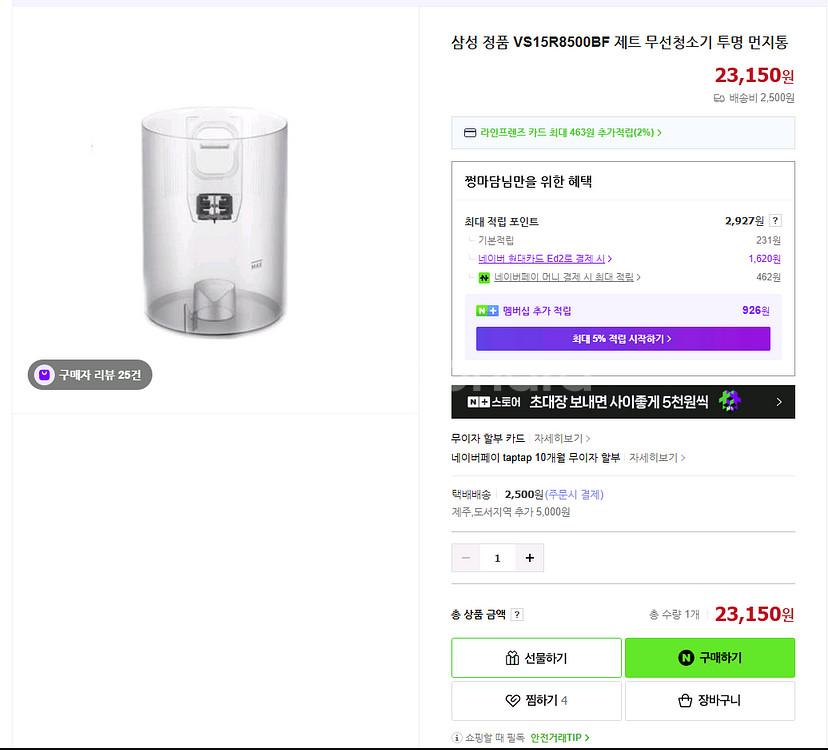Click the dust bin product image
Viewport: 828px width, 750px height.
[215, 220]
